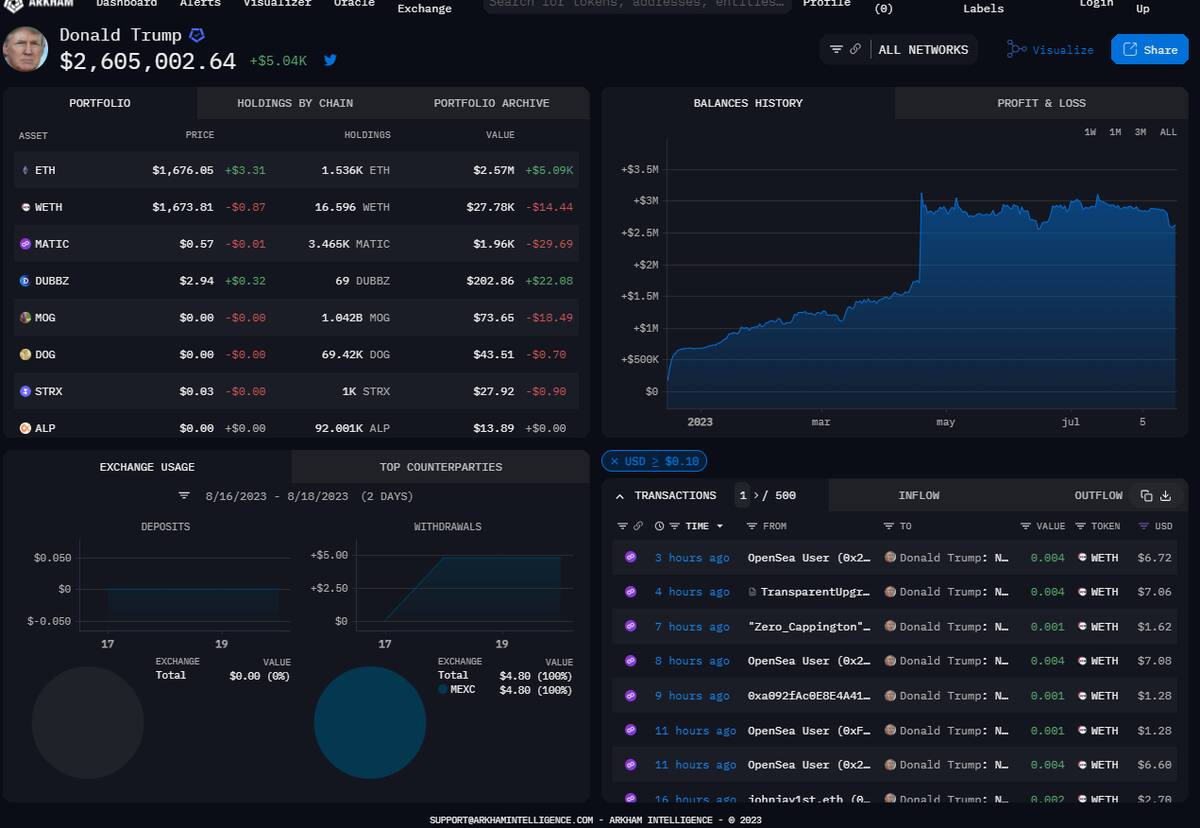The height and width of the screenshot is (828, 1200).
Task: Open the ALL NETWORKS selector
Action: (x=923, y=49)
